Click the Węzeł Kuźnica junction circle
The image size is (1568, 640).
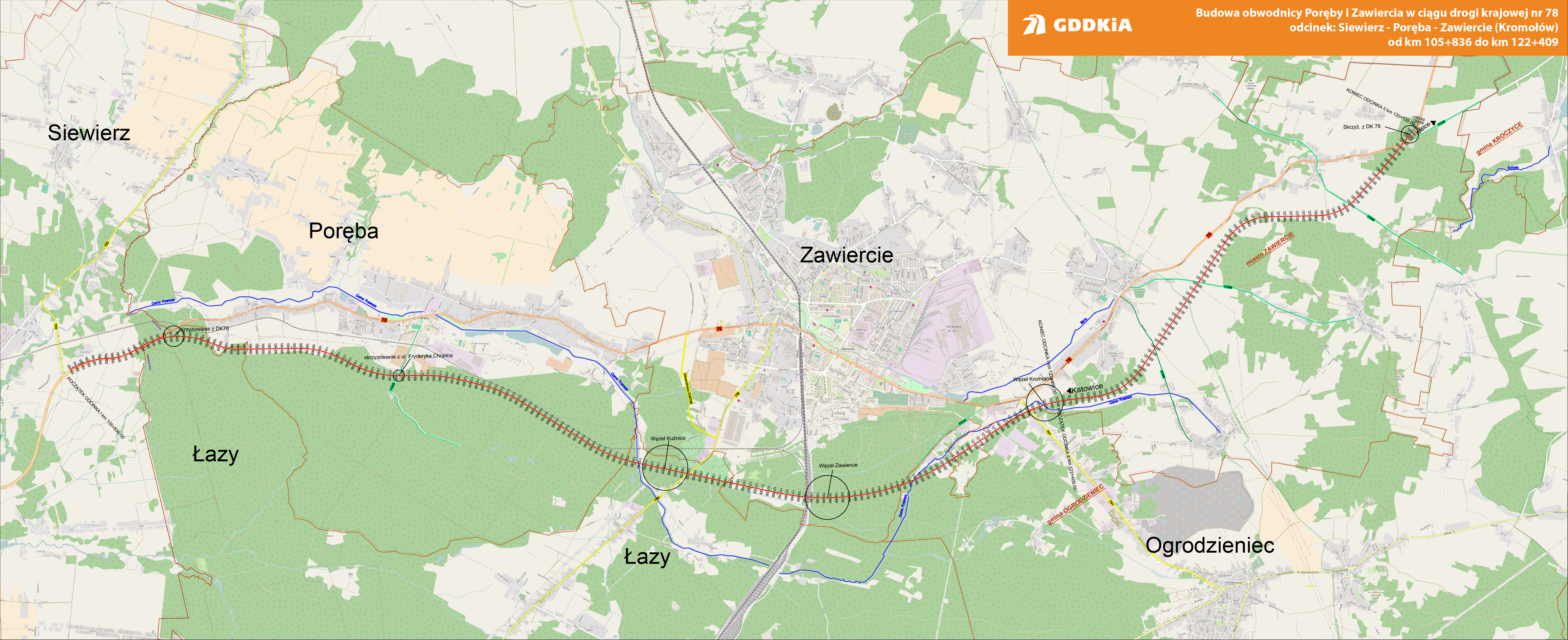click(665, 468)
